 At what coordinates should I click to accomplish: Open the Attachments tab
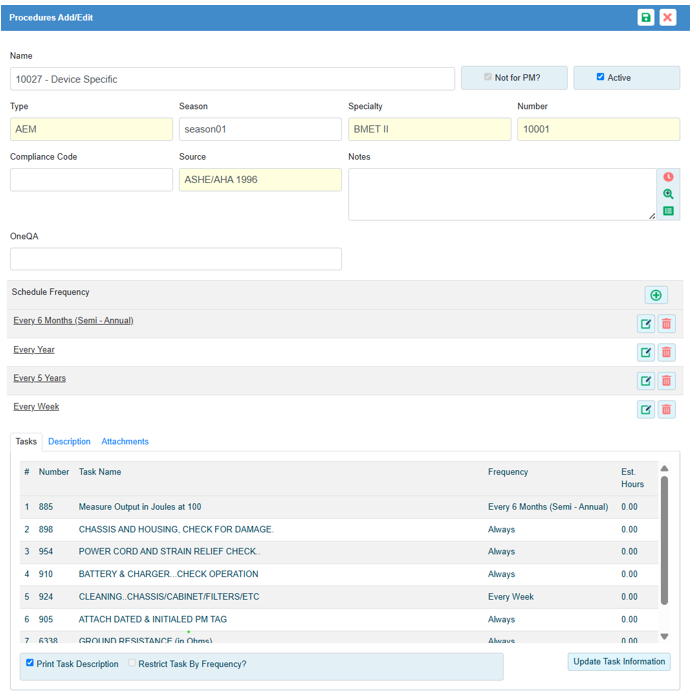(125, 442)
